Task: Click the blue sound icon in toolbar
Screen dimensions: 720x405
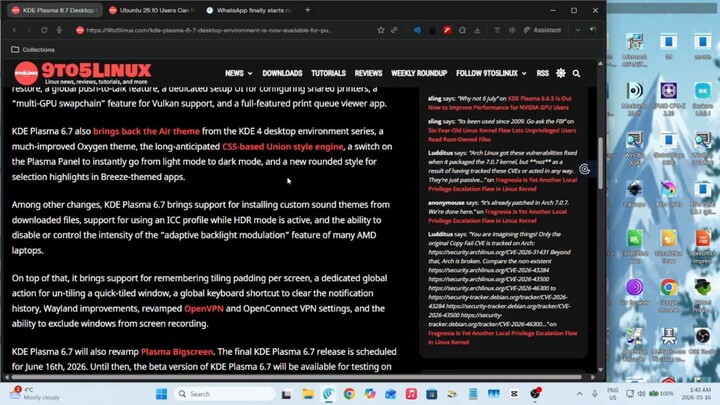Action: coord(417,30)
